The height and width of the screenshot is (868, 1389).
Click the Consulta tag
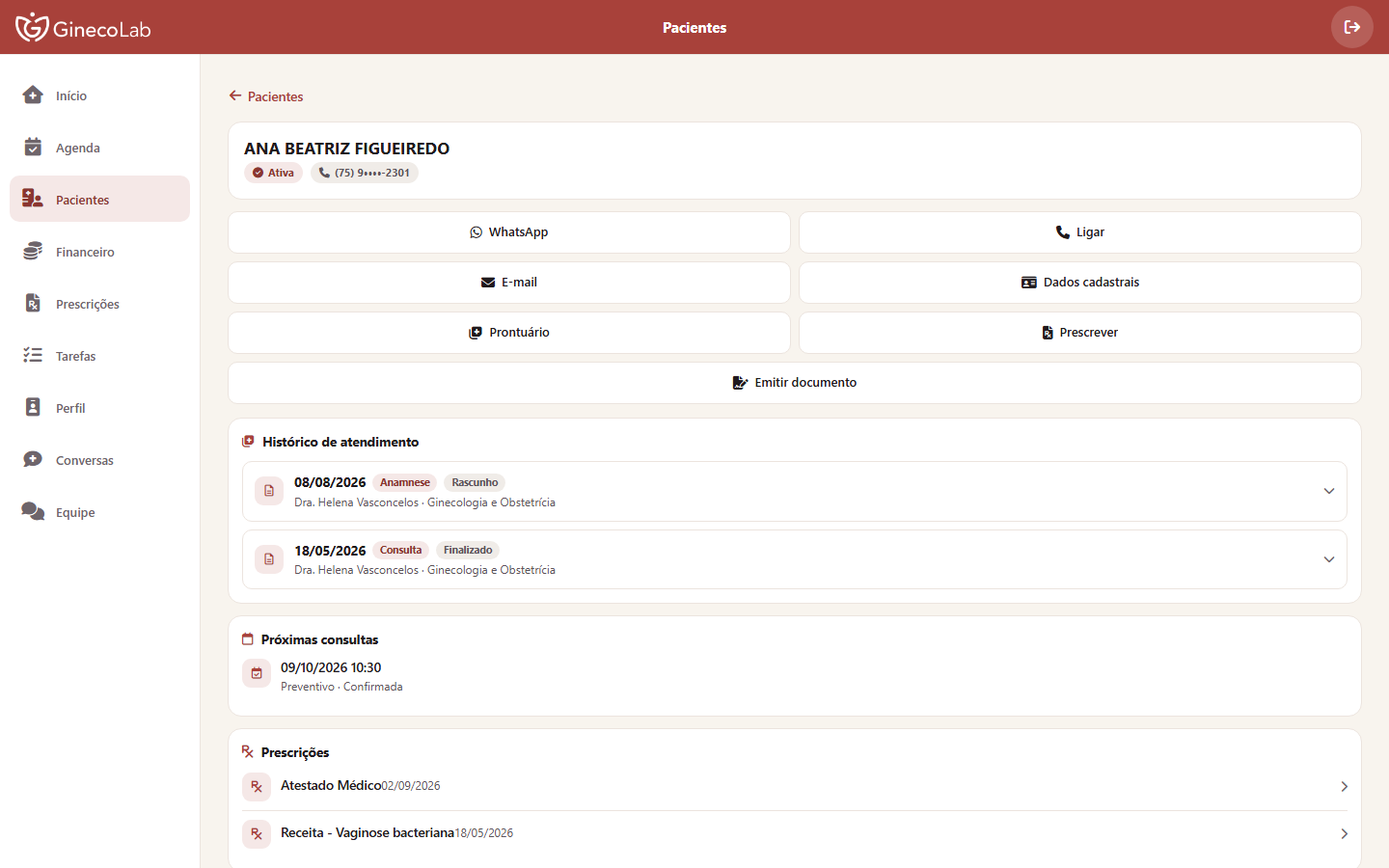tap(401, 550)
